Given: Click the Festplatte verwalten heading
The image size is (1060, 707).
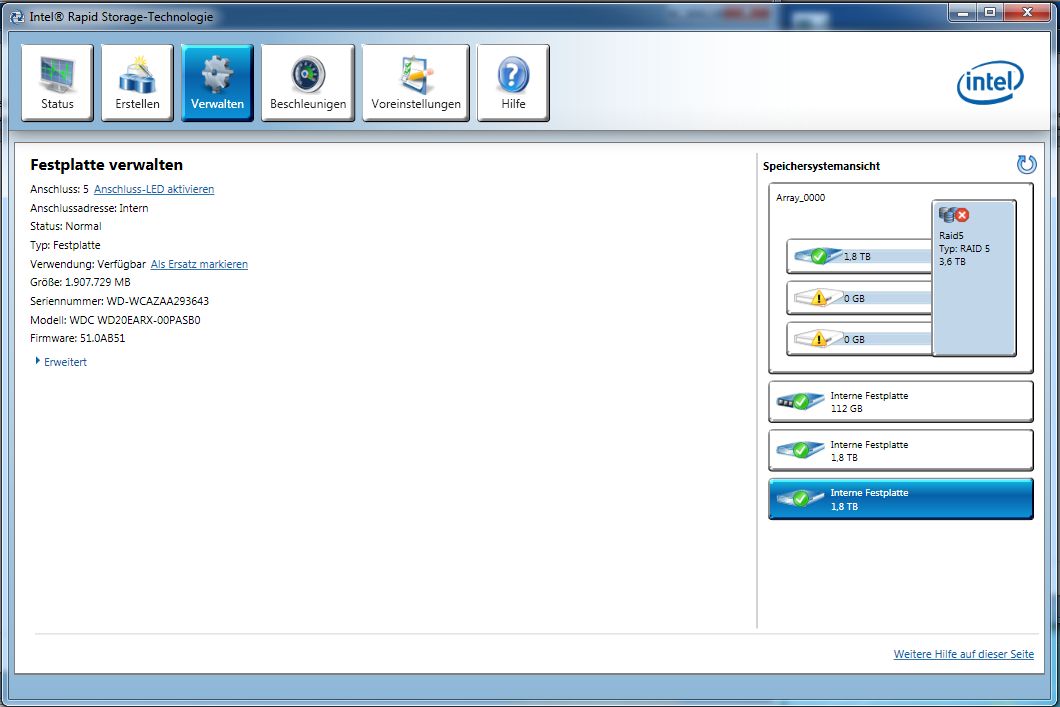Looking at the screenshot, I should (x=106, y=164).
